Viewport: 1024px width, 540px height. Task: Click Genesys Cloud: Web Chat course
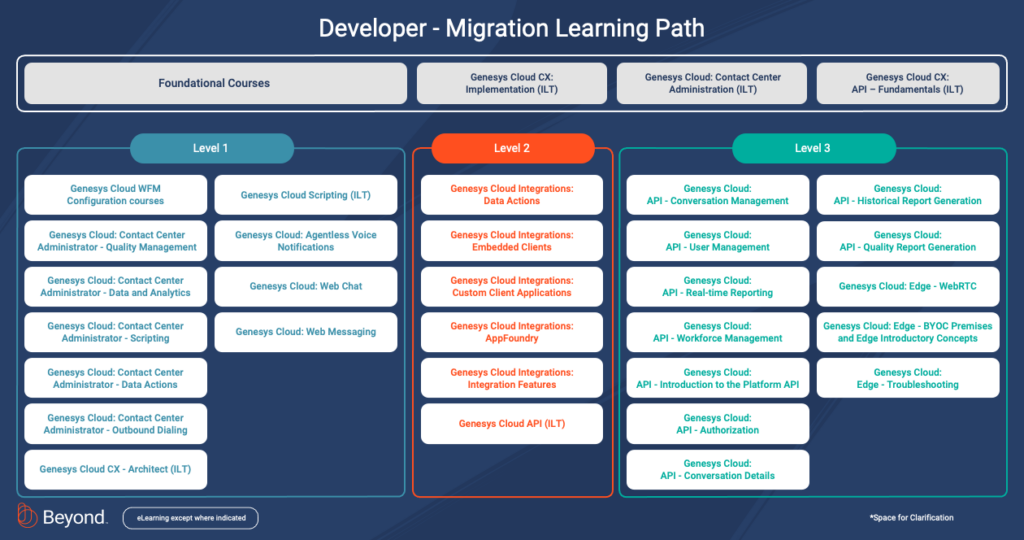point(306,286)
